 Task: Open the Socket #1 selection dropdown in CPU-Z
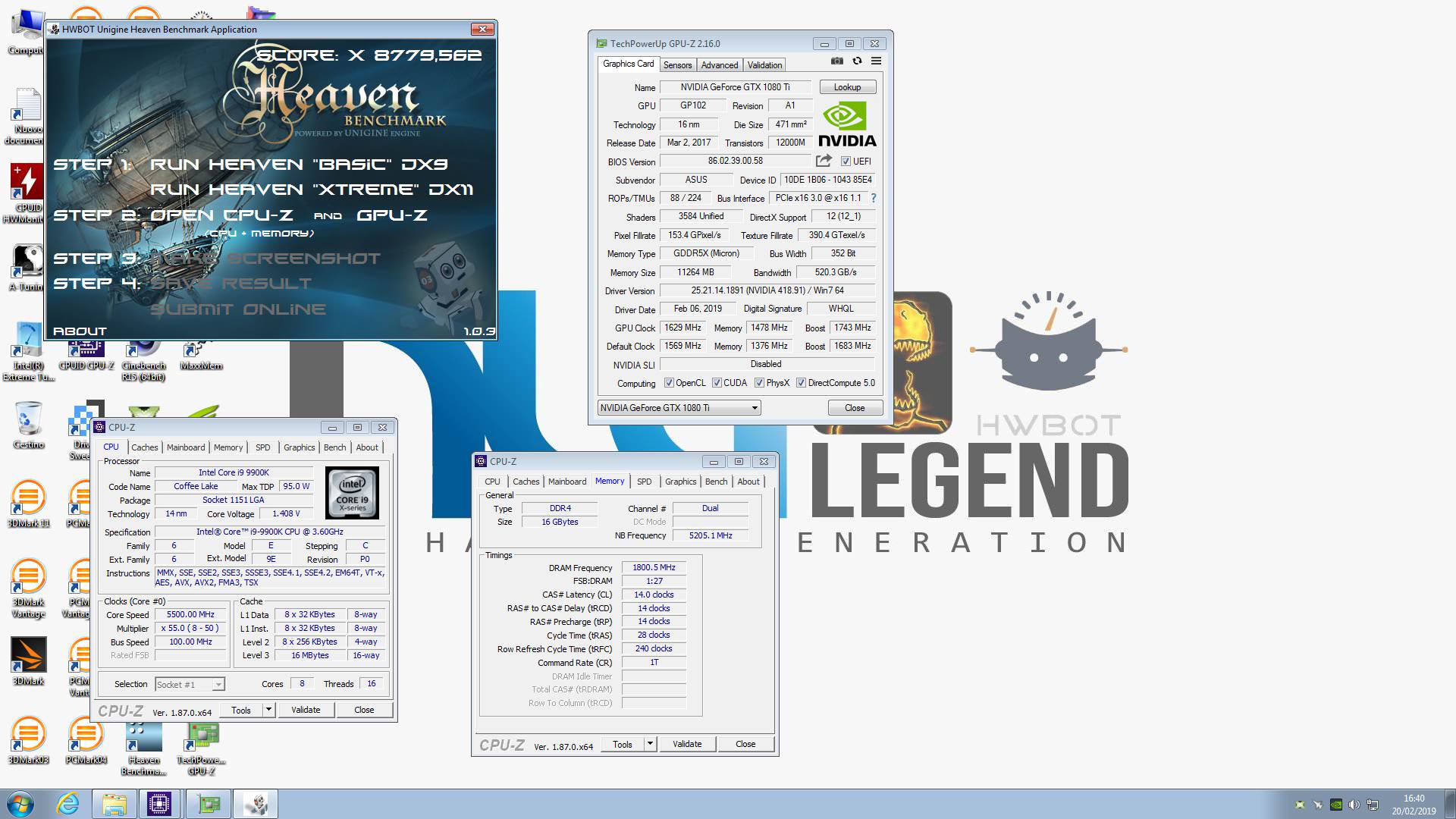pyautogui.click(x=190, y=684)
